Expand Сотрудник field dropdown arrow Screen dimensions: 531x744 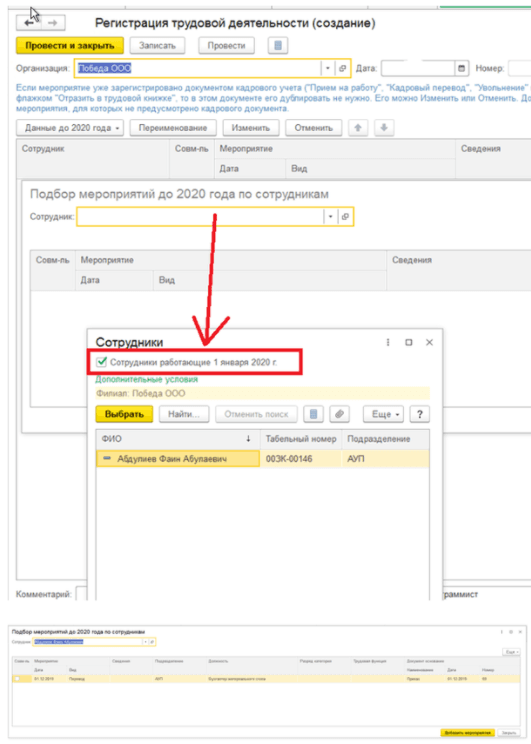point(330,217)
